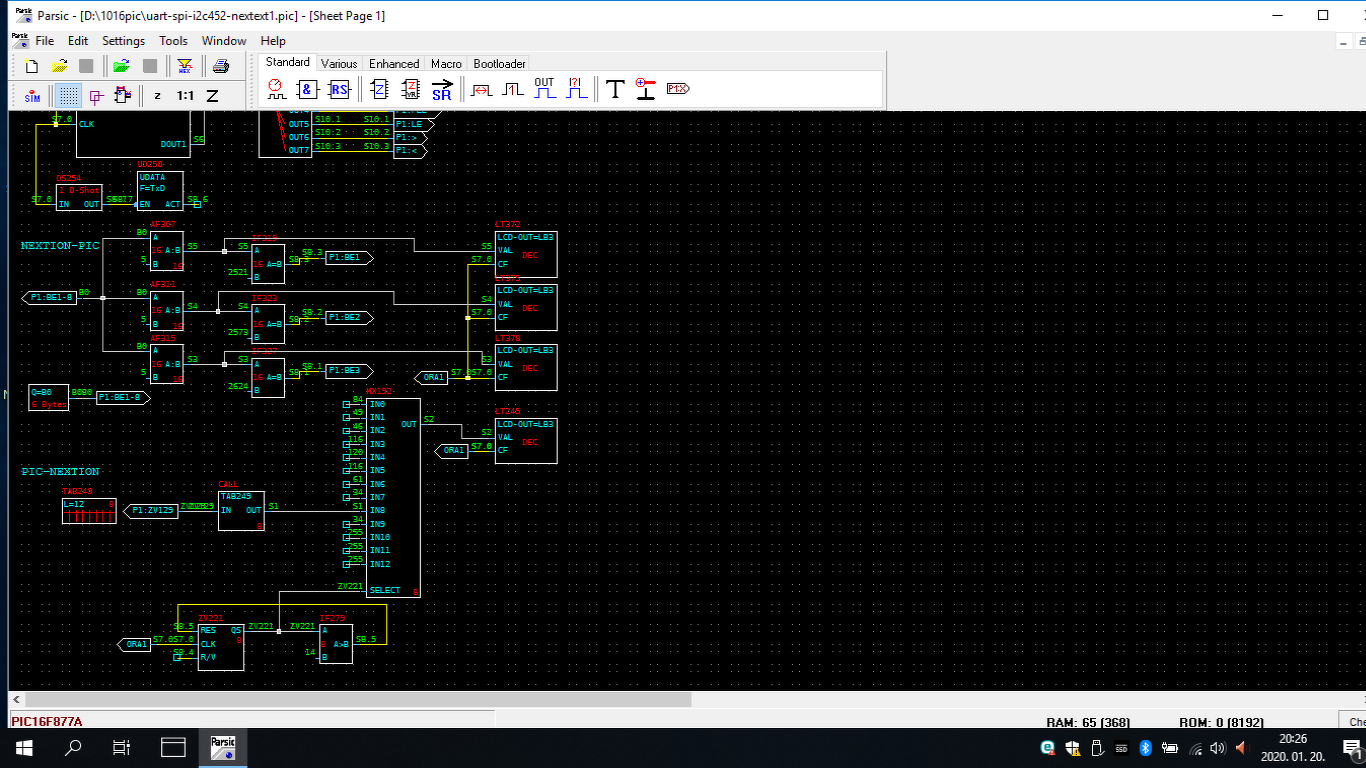
Task: Click the large Z zoom-in button
Action: 212,96
